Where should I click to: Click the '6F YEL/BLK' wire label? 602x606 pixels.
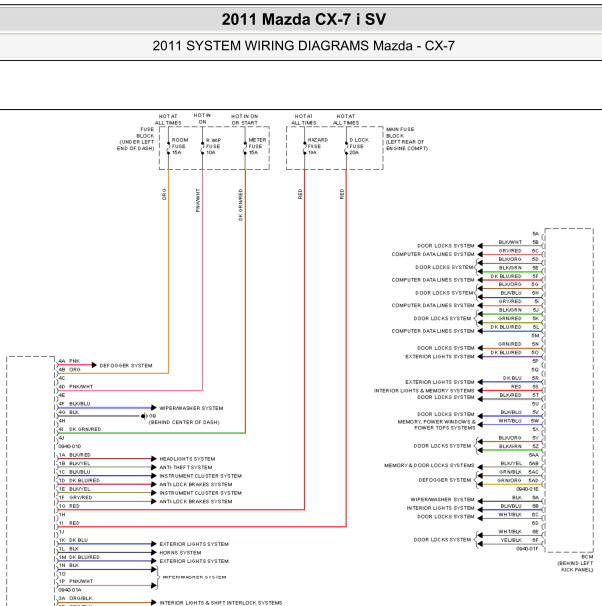pyautogui.click(x=519, y=540)
